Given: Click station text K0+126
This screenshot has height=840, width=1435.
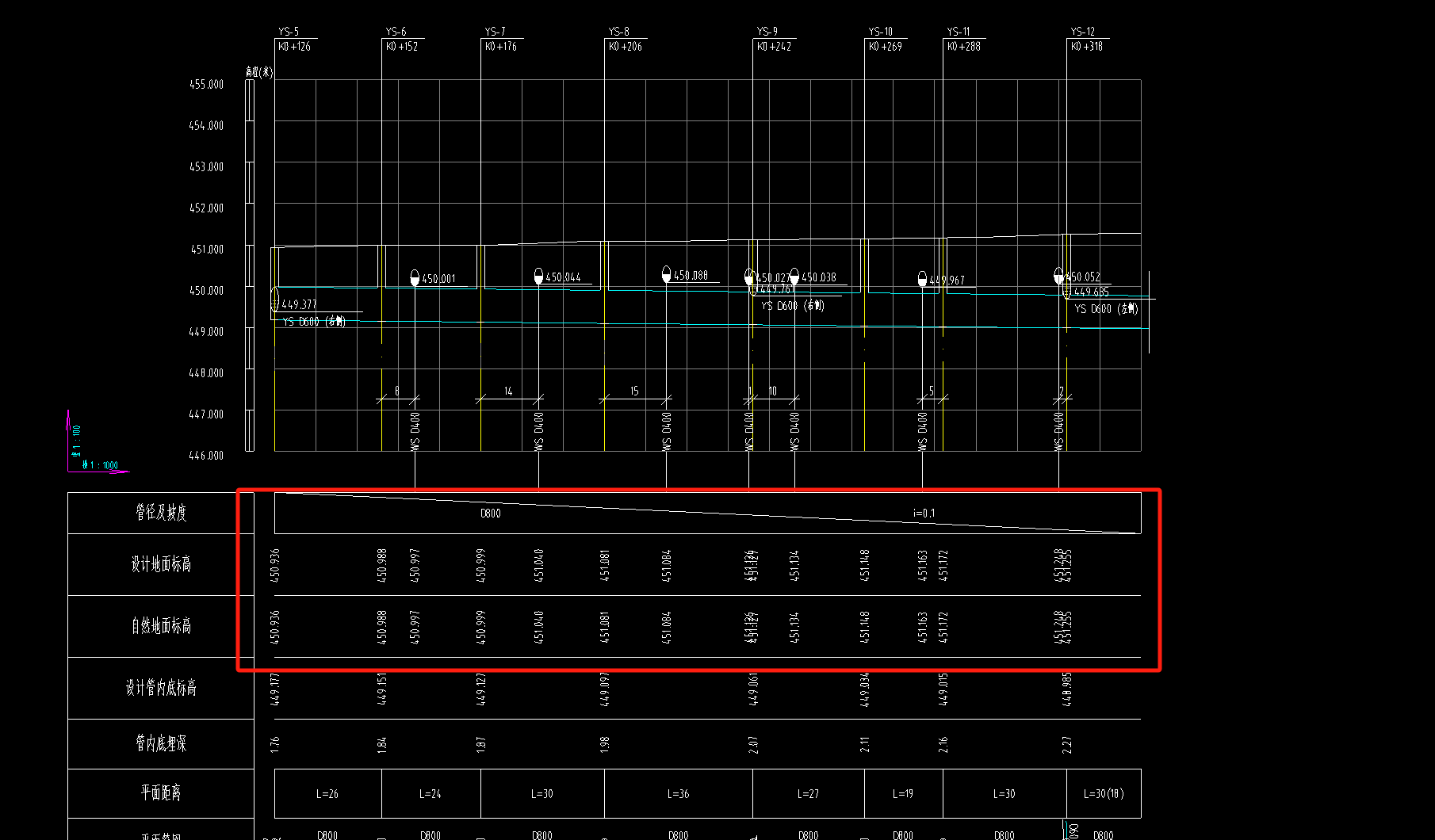Looking at the screenshot, I should [294, 47].
